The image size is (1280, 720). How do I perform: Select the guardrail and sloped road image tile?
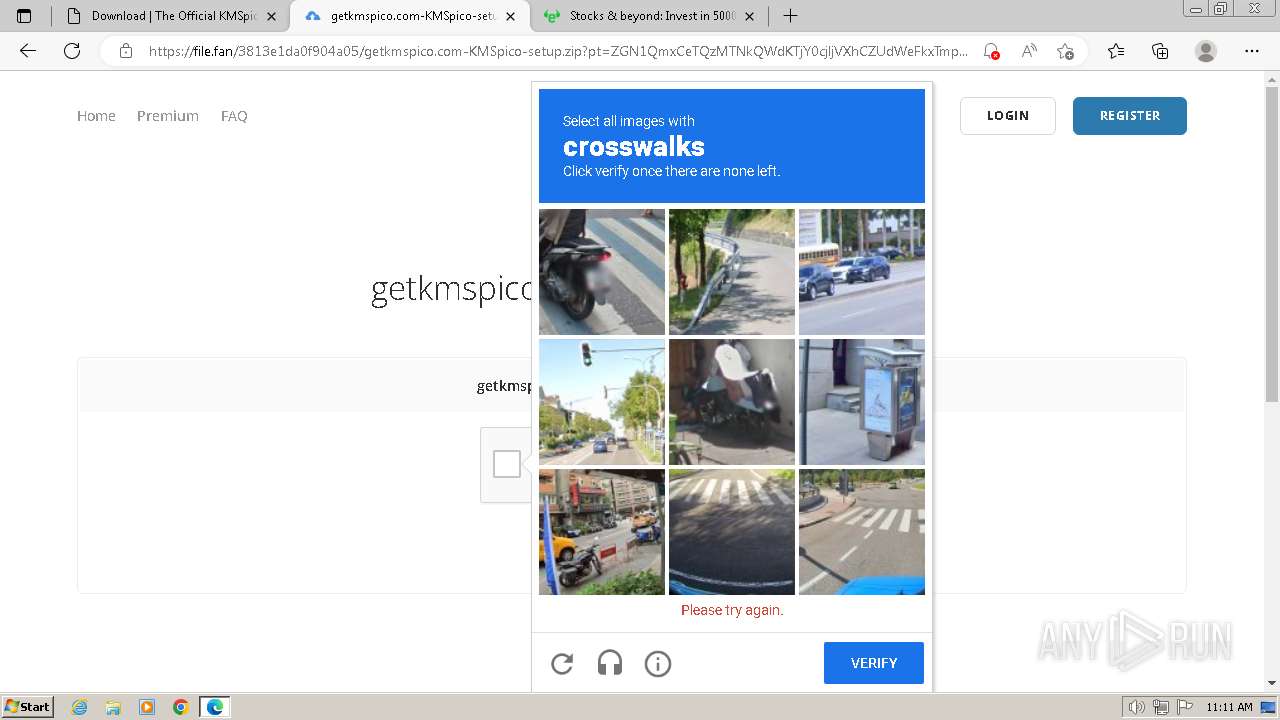732,272
